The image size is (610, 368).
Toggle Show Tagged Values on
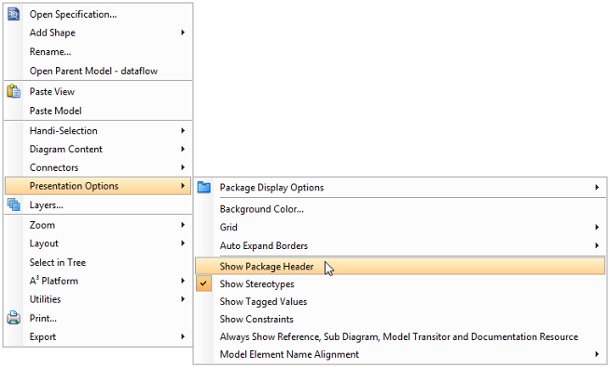click(x=400, y=301)
